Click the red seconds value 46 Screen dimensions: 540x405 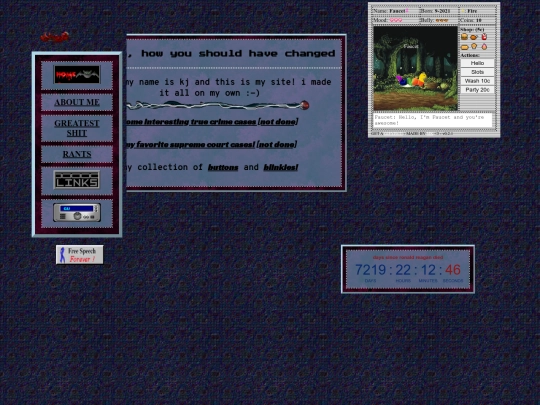coord(453,270)
